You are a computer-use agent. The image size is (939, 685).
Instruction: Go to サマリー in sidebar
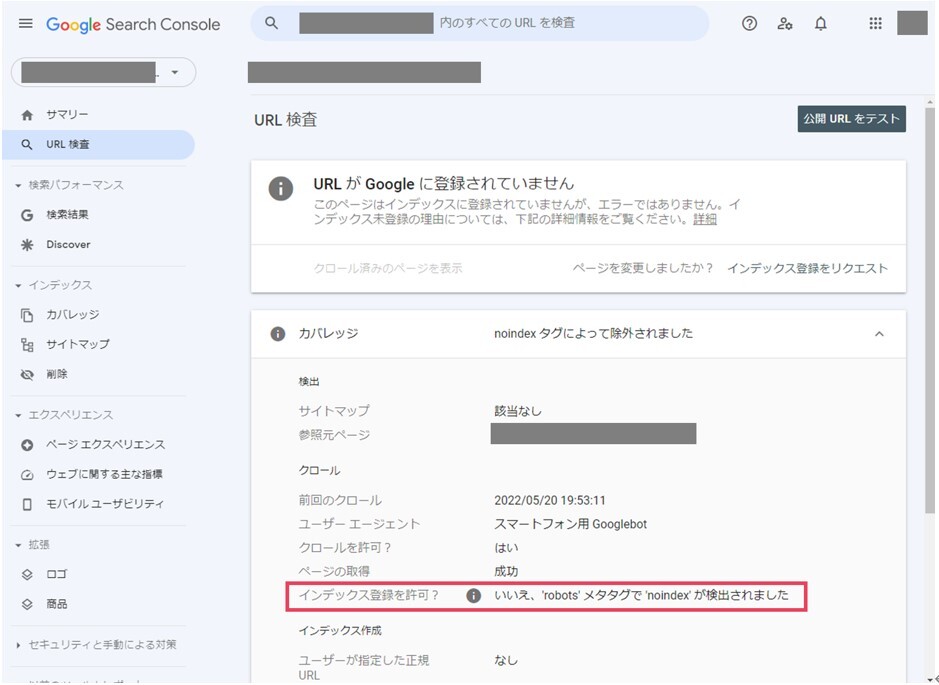67,115
